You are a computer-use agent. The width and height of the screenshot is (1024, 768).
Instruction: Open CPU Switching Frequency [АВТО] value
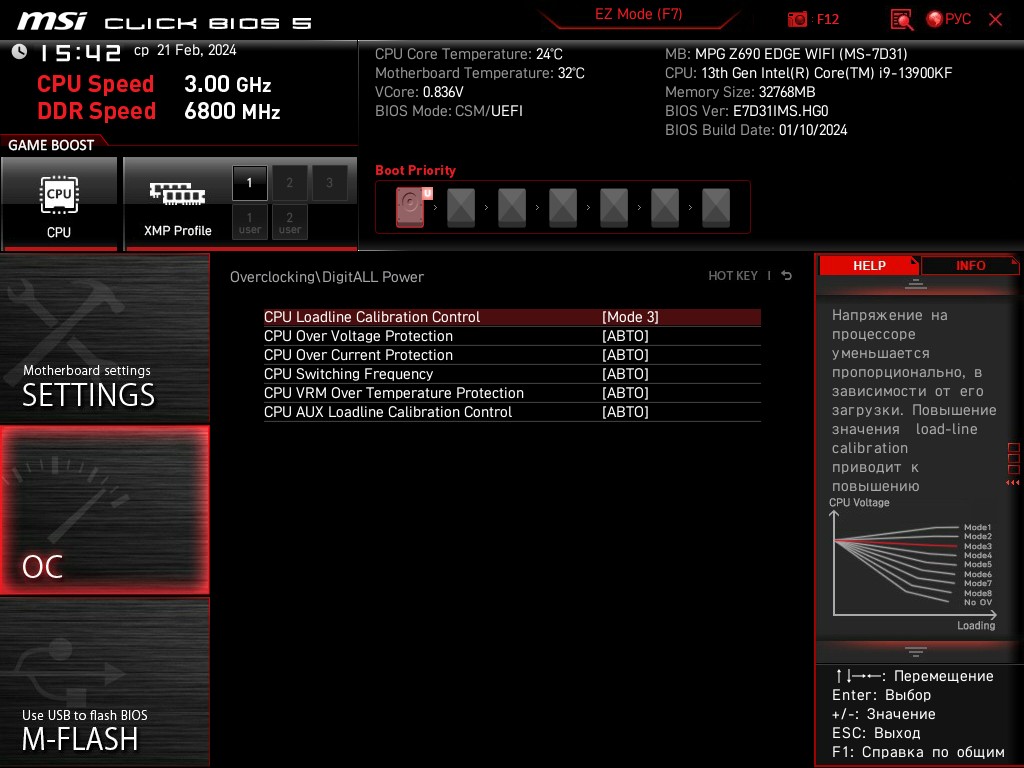coord(625,374)
